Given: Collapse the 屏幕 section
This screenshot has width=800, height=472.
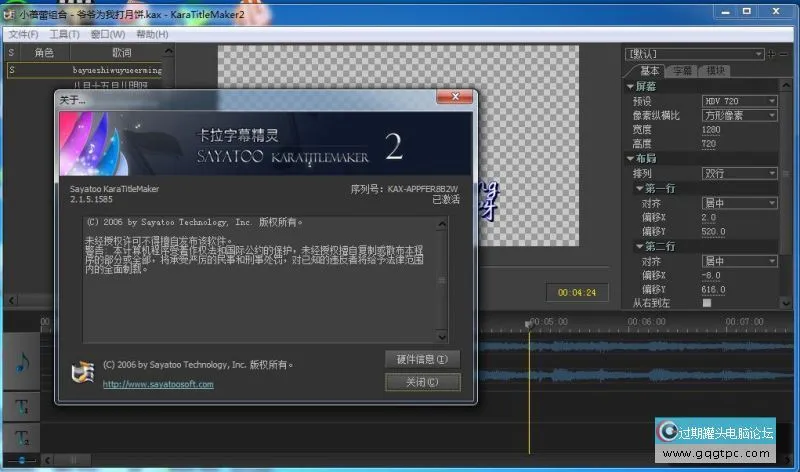Looking at the screenshot, I should (630, 87).
